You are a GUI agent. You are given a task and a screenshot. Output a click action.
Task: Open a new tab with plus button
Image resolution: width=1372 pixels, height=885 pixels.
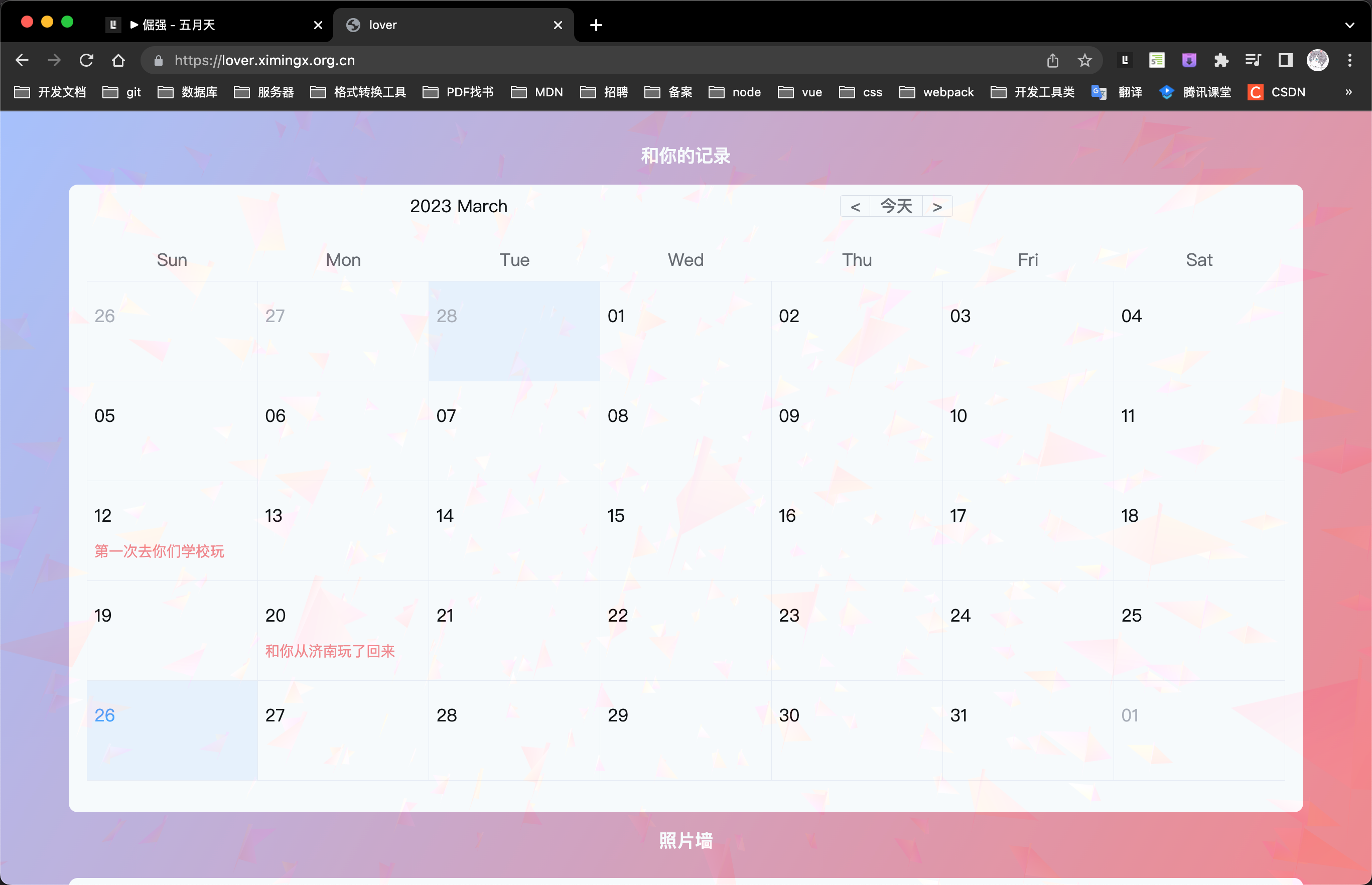click(596, 25)
